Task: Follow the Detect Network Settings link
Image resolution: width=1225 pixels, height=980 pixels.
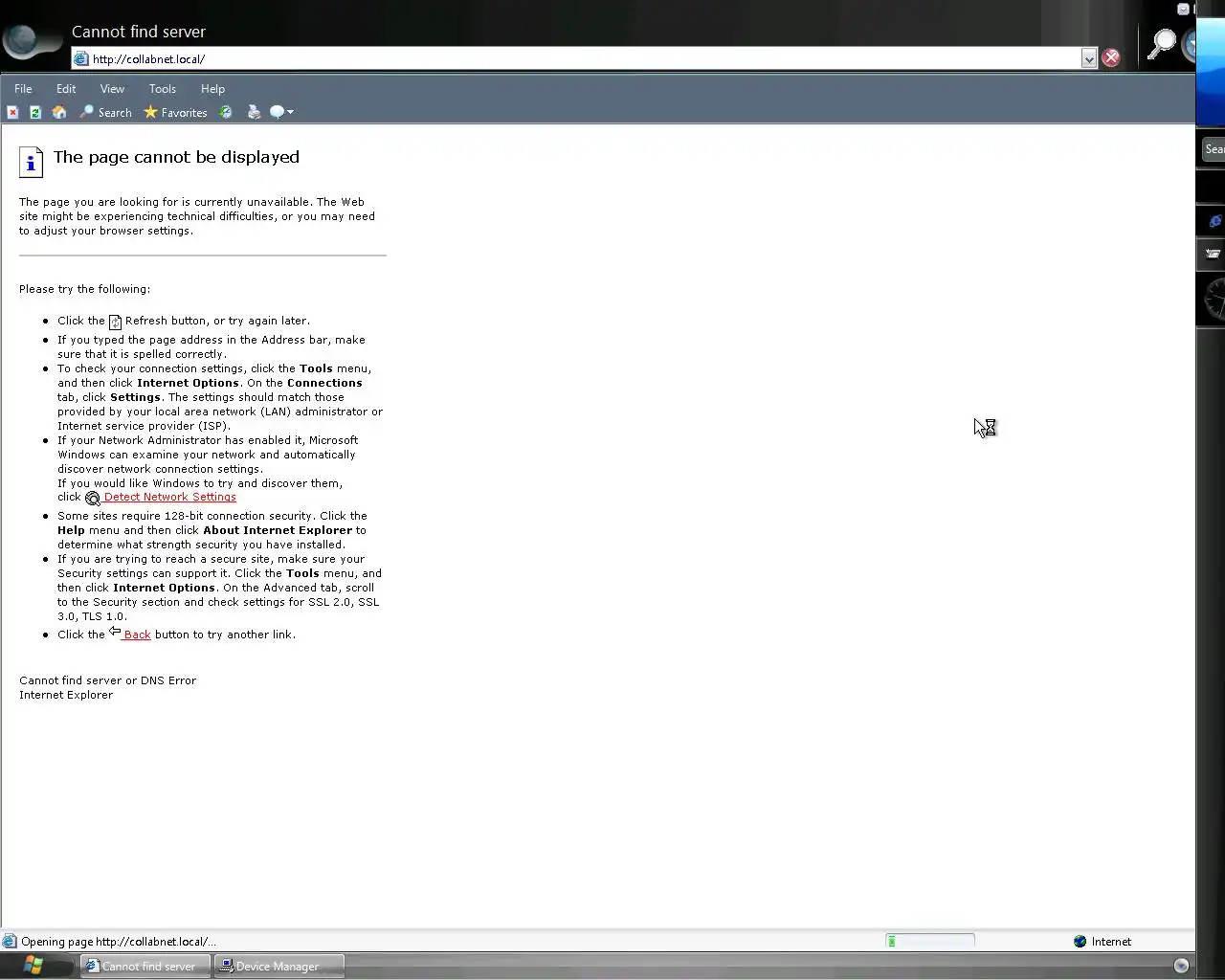Action: (169, 498)
